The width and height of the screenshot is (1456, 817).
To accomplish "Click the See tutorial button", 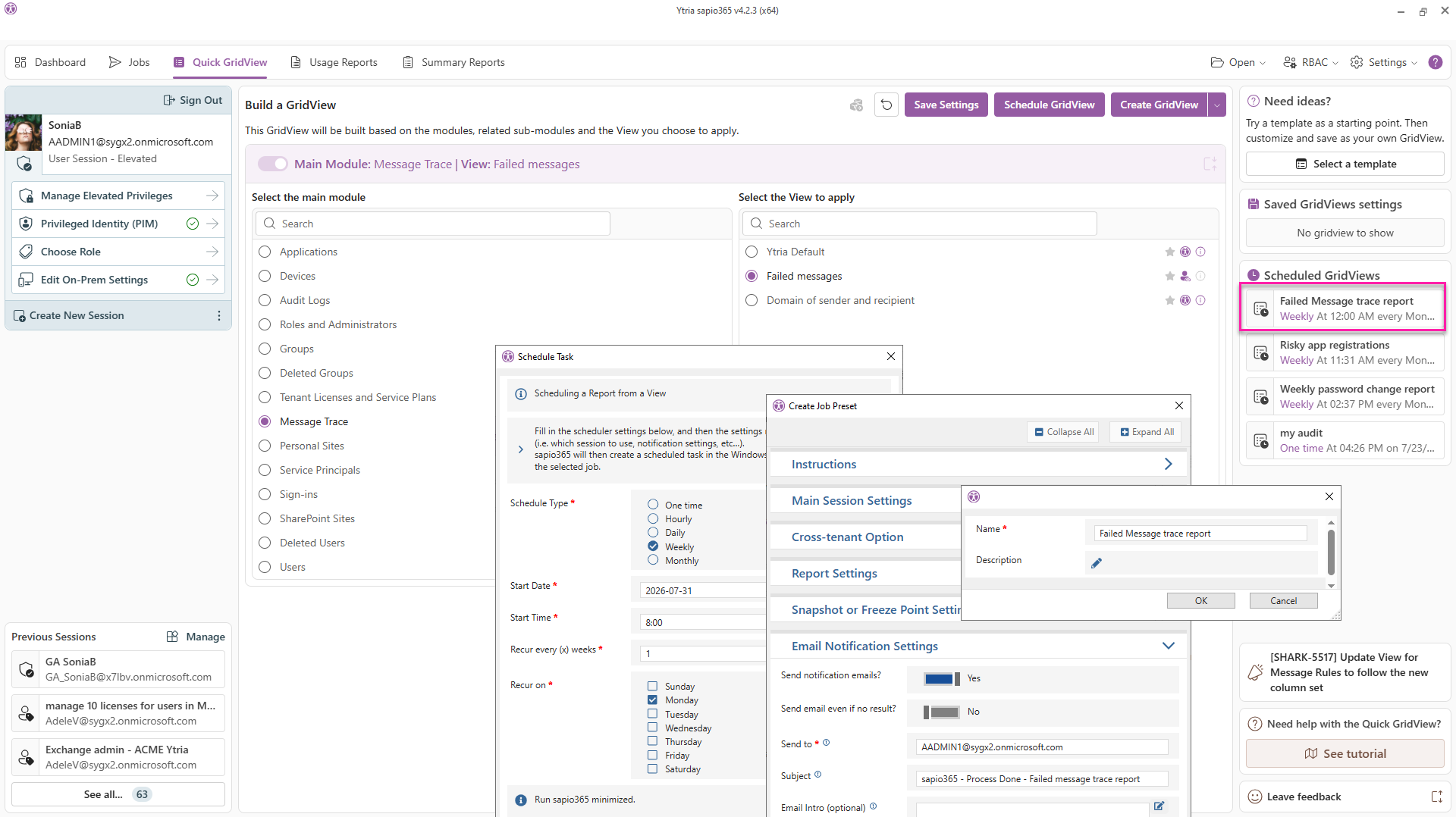I will [1345, 753].
